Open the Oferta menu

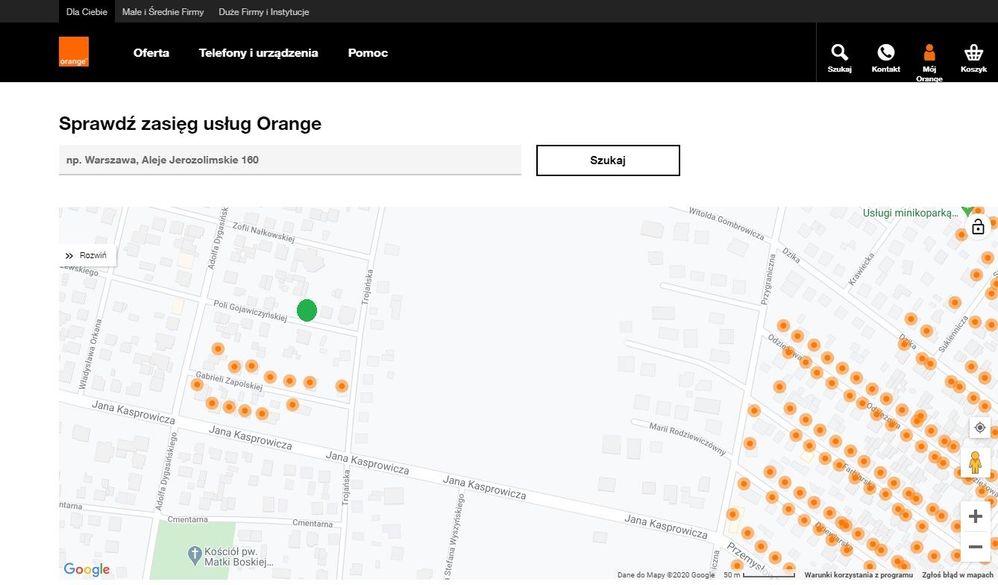(151, 53)
